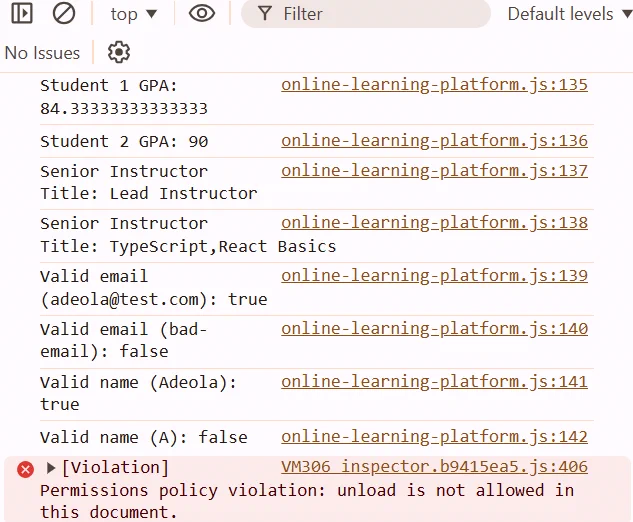
Task: Open the Default levels dropdown
Action: coord(570,14)
